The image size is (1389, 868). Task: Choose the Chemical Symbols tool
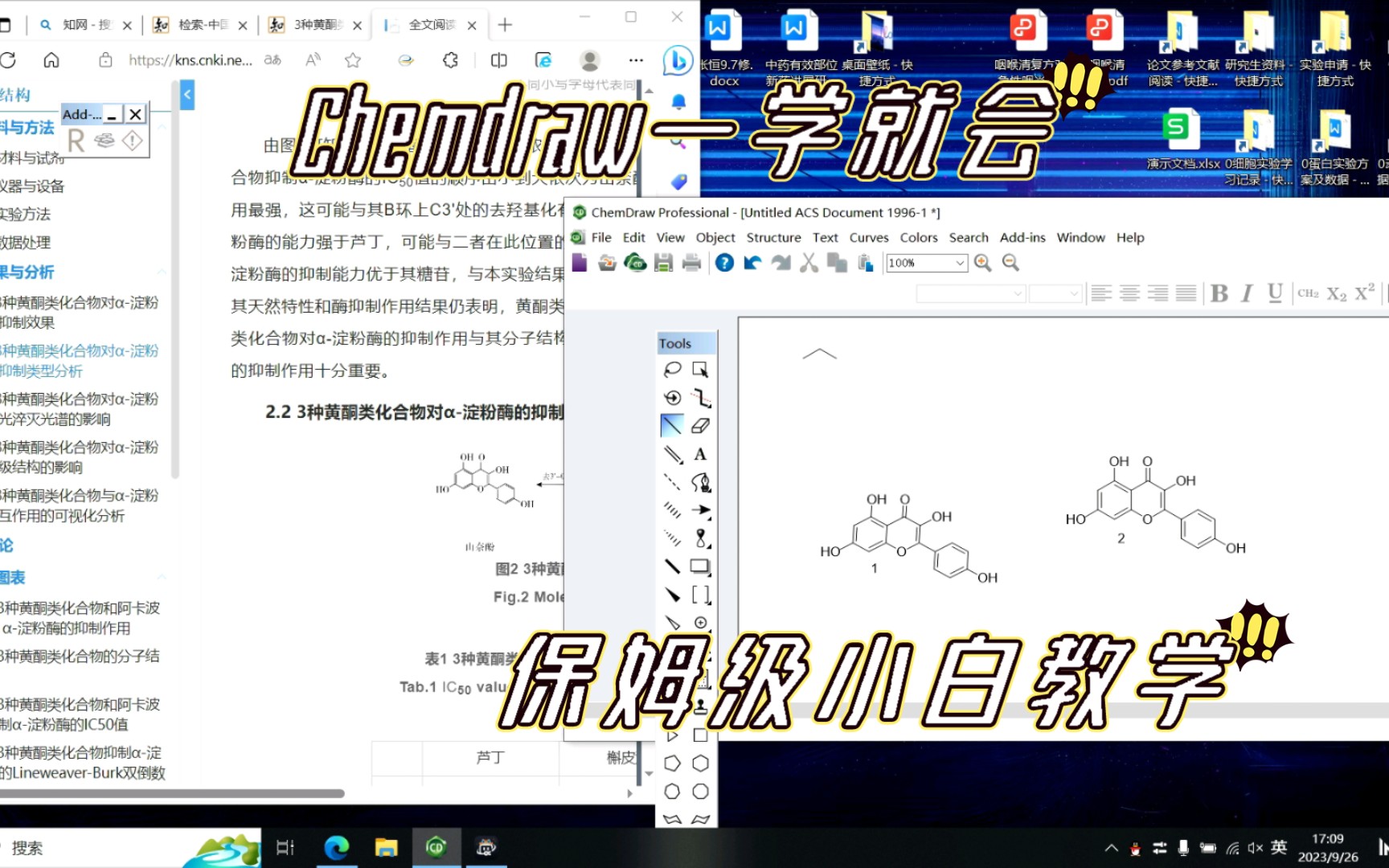tap(700, 623)
